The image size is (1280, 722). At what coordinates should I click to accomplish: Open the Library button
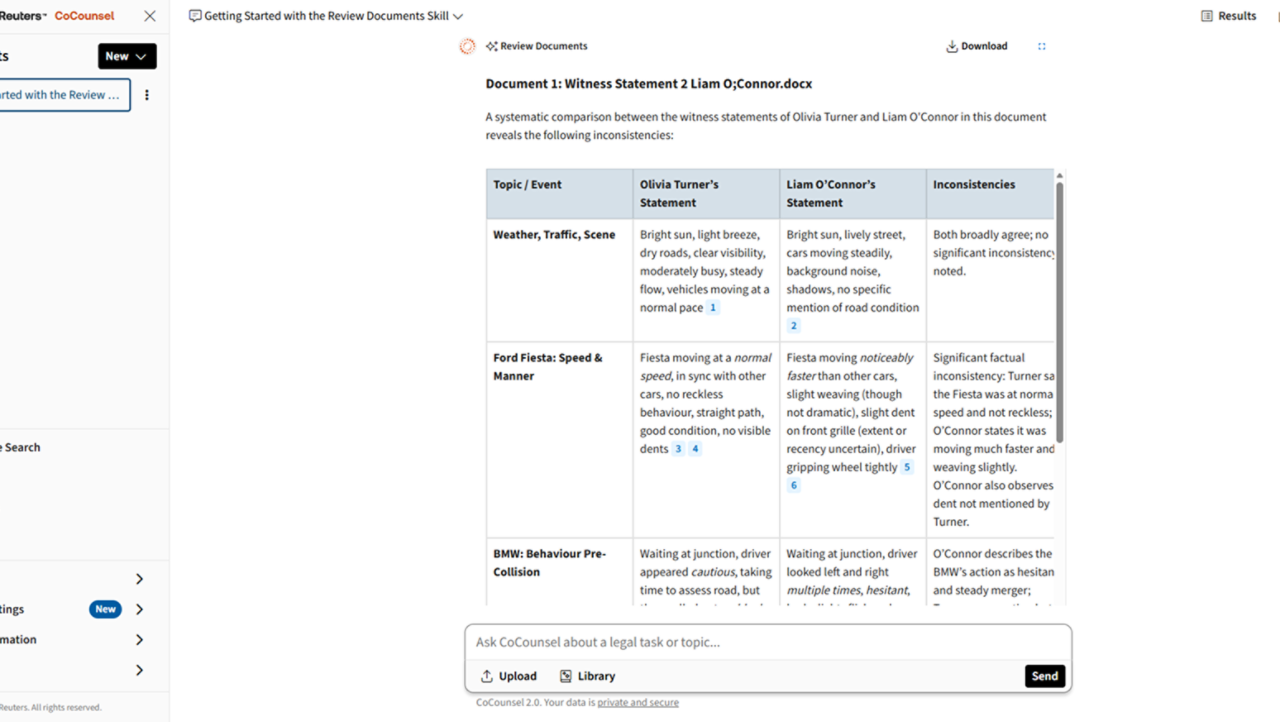point(587,676)
